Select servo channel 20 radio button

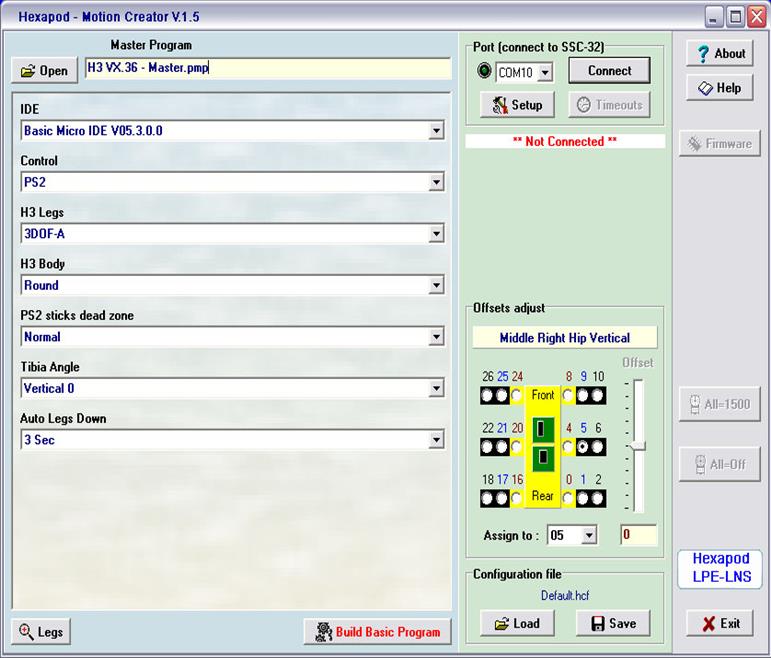point(516,447)
